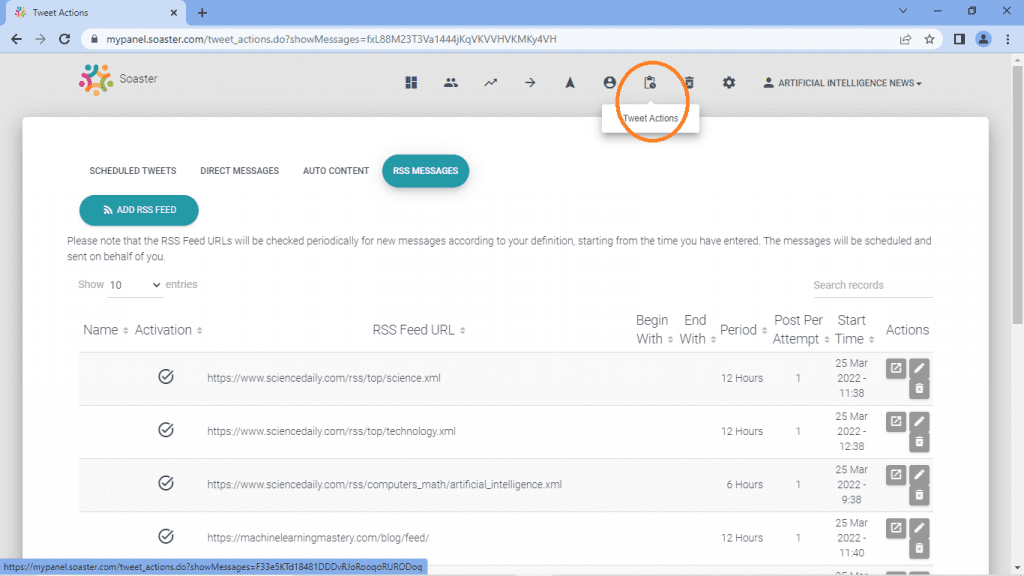Select the technology.xml feed URL text
Viewport: 1024px width, 576px height.
tap(331, 431)
